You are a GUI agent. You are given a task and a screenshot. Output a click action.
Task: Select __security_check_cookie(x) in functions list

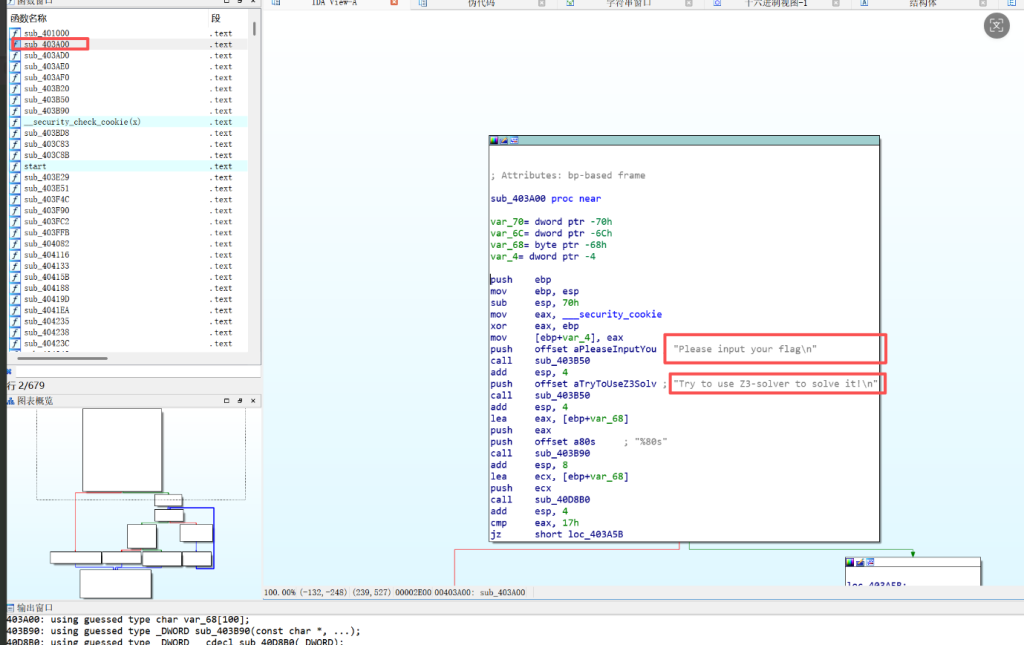point(82,122)
